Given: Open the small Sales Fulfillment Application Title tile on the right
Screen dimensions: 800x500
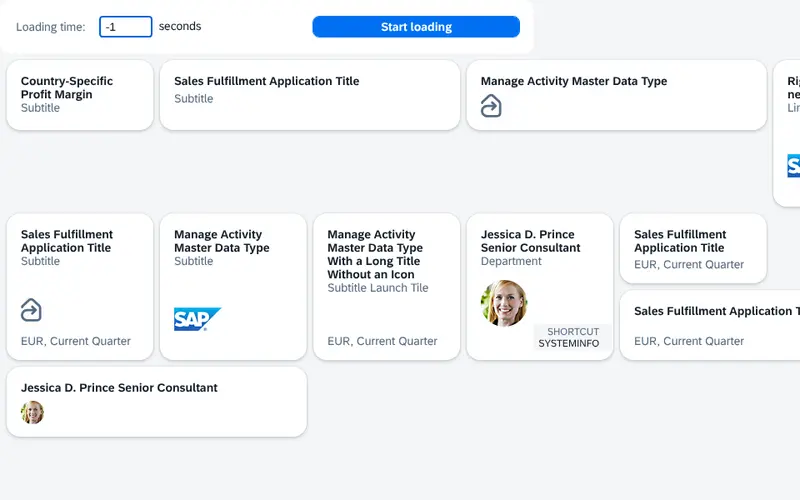Looking at the screenshot, I should [693, 248].
